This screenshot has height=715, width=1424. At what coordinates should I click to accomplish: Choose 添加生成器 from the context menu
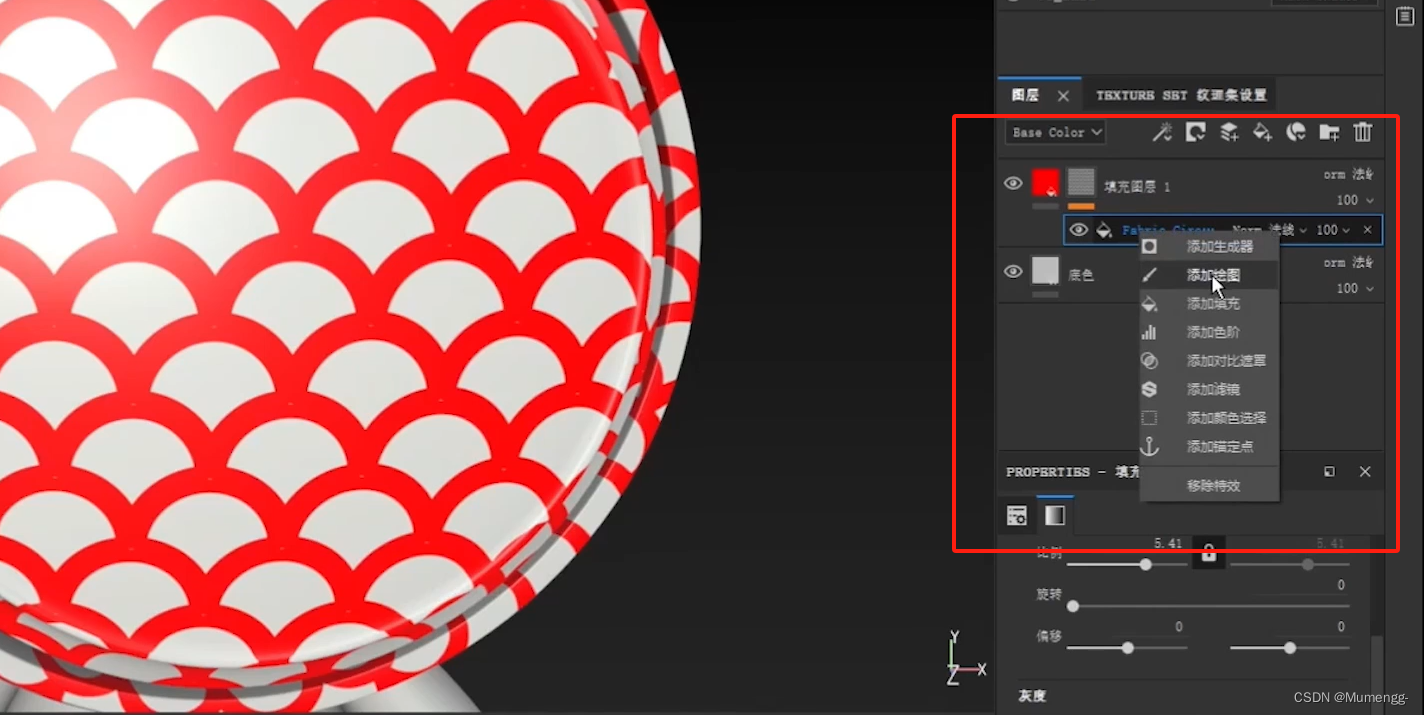point(1209,246)
